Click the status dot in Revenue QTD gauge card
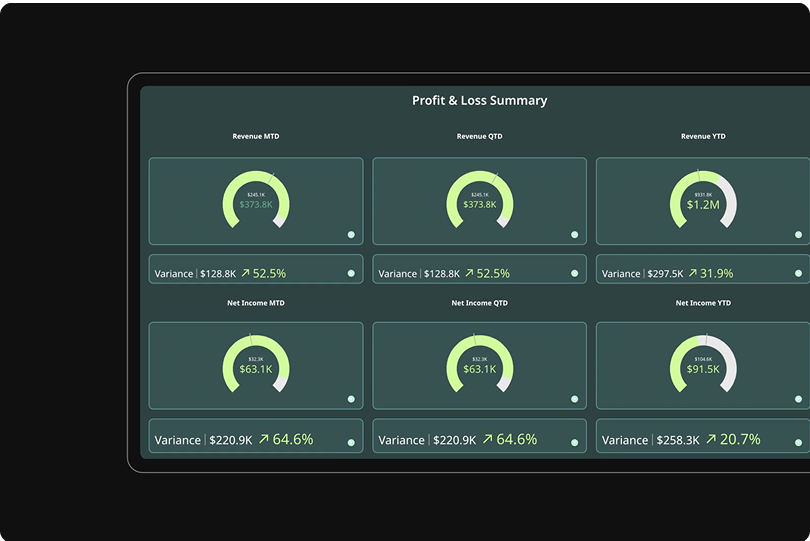Screen dimensions: 810x541 (x=574, y=235)
